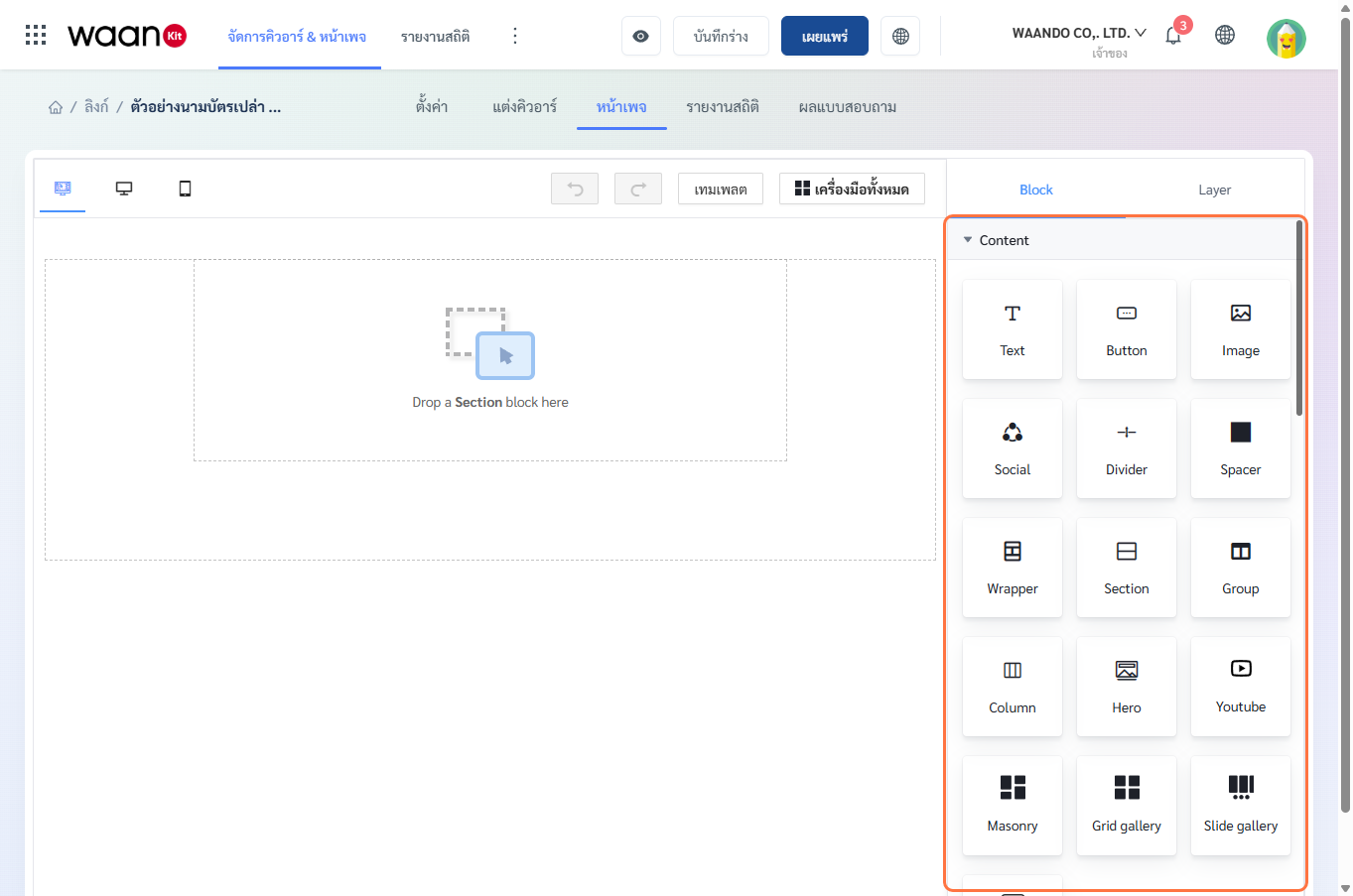The width and height of the screenshot is (1353, 896).
Task: Click the breadcrumb title ตัวอย่างนามบัตรเปล่า ...
Action: (205, 107)
